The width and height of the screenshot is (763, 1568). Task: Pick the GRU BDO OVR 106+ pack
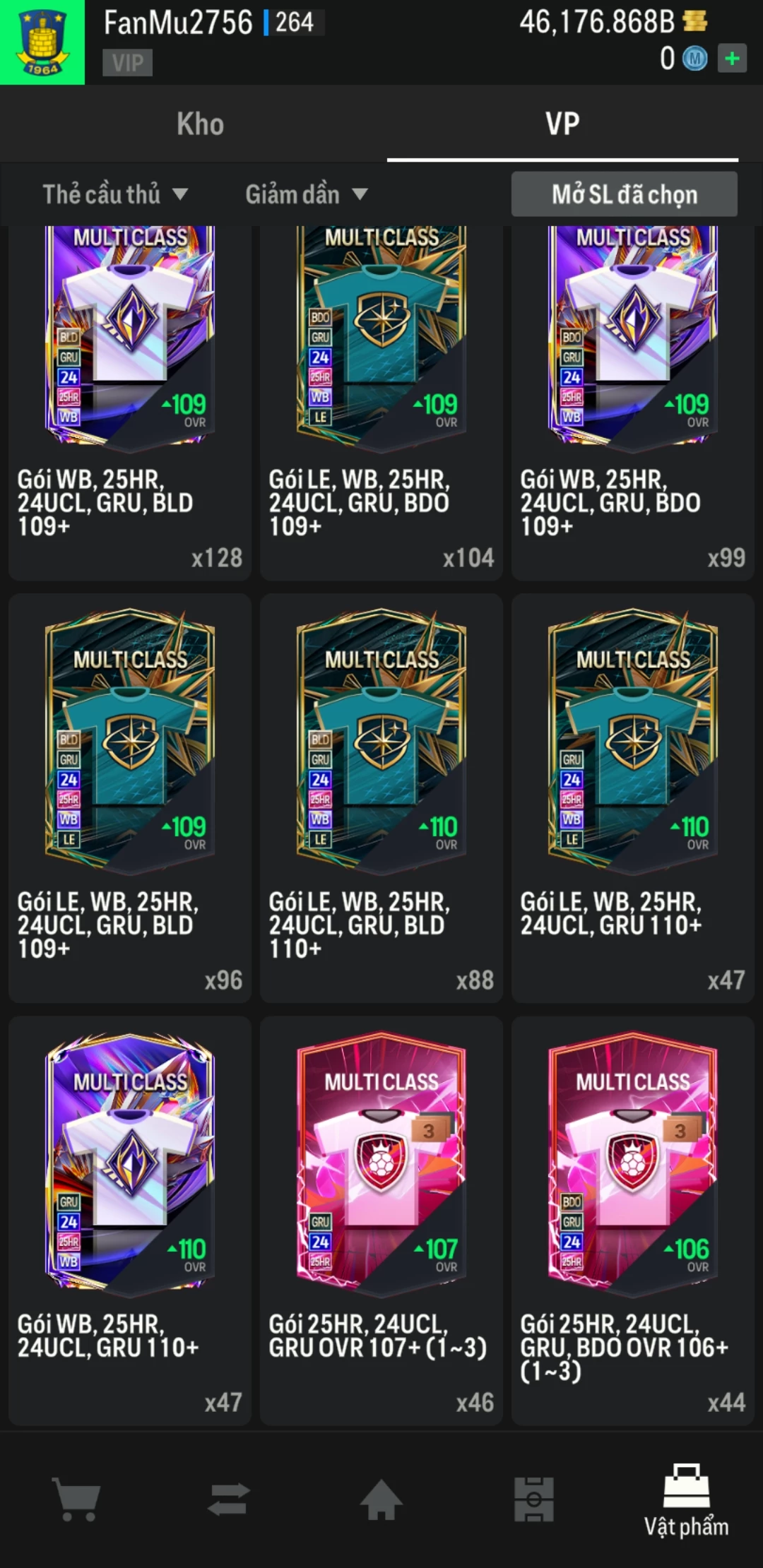pos(633,1221)
